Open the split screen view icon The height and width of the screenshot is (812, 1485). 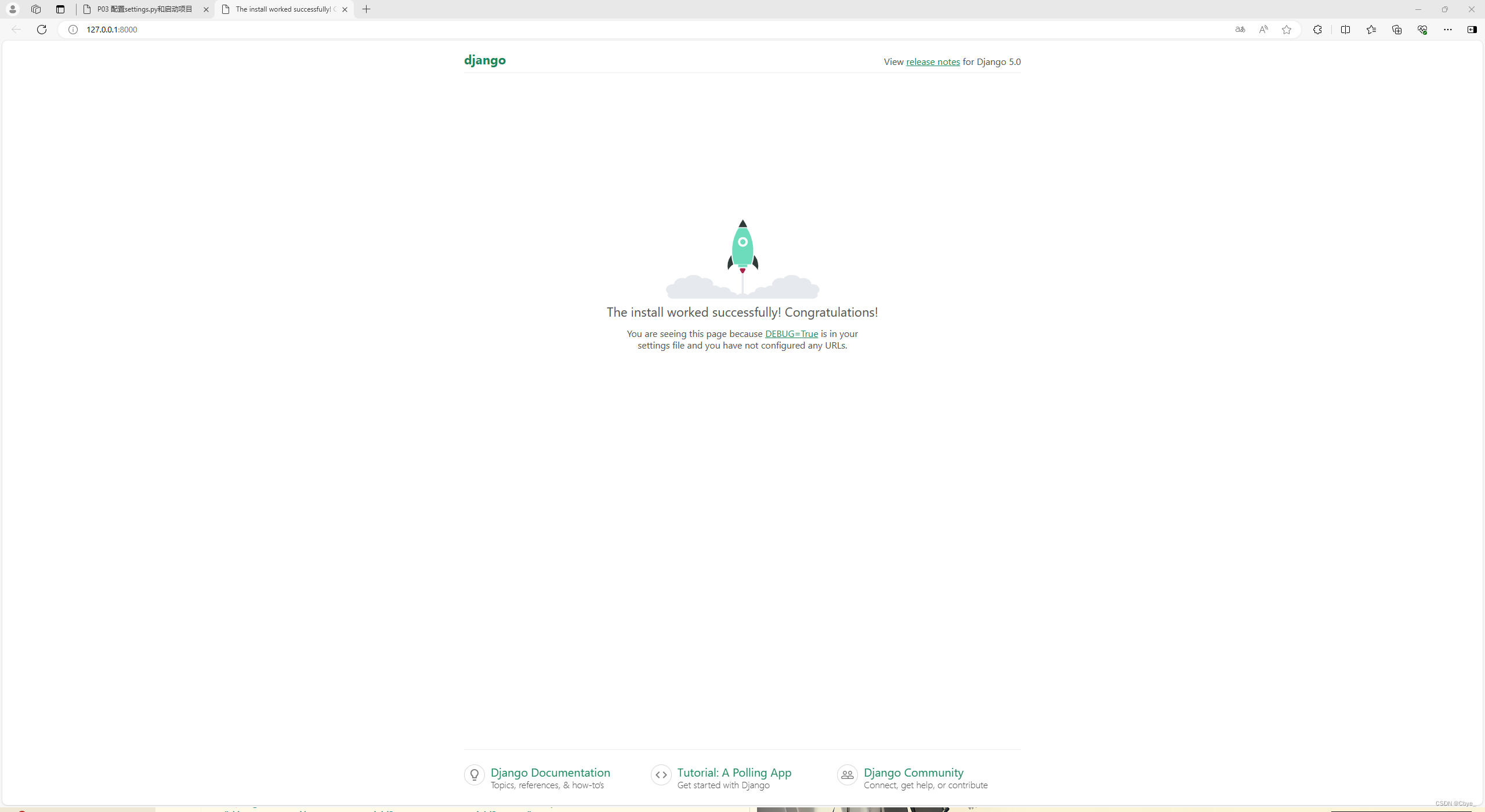click(x=1345, y=30)
